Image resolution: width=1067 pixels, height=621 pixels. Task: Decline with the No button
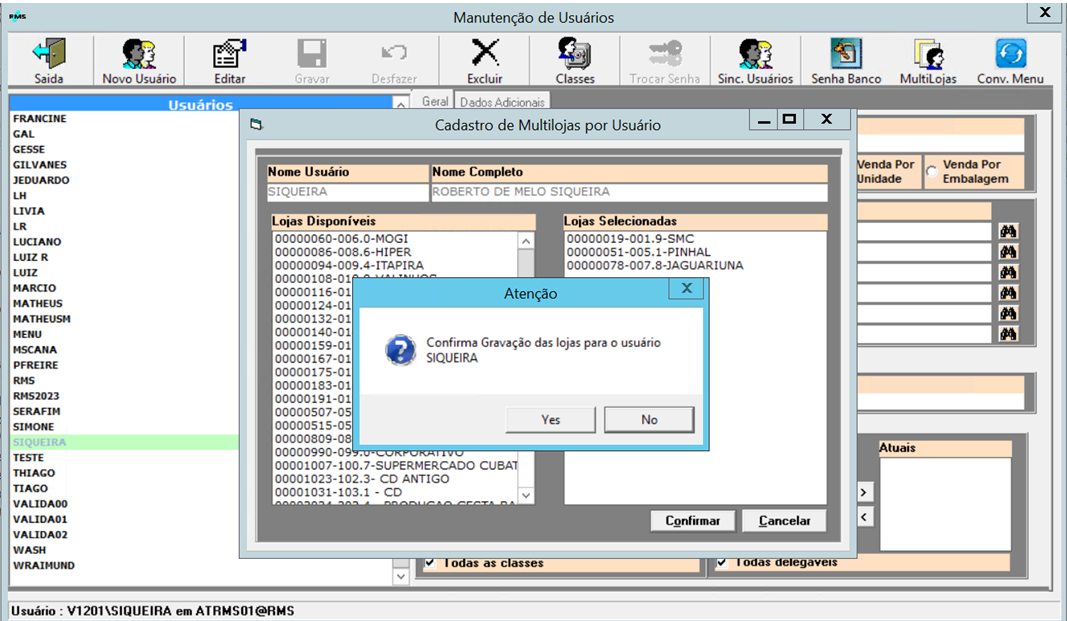coord(649,420)
